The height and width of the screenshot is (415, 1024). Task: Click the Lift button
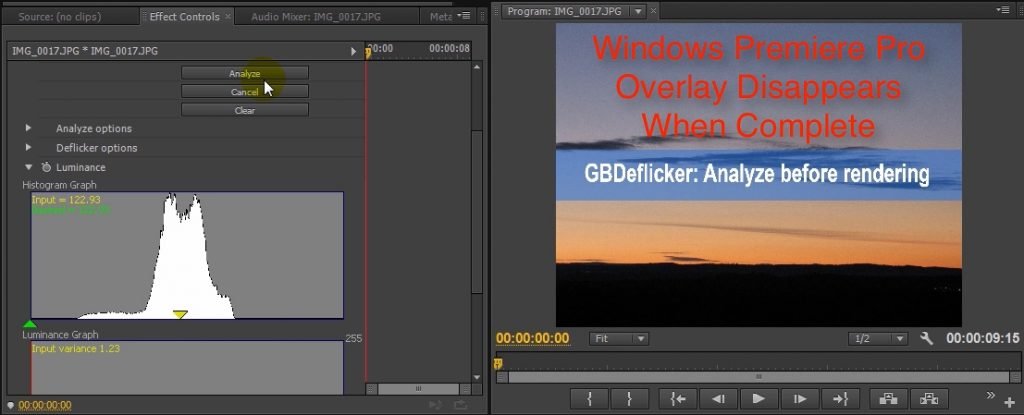pos(888,397)
